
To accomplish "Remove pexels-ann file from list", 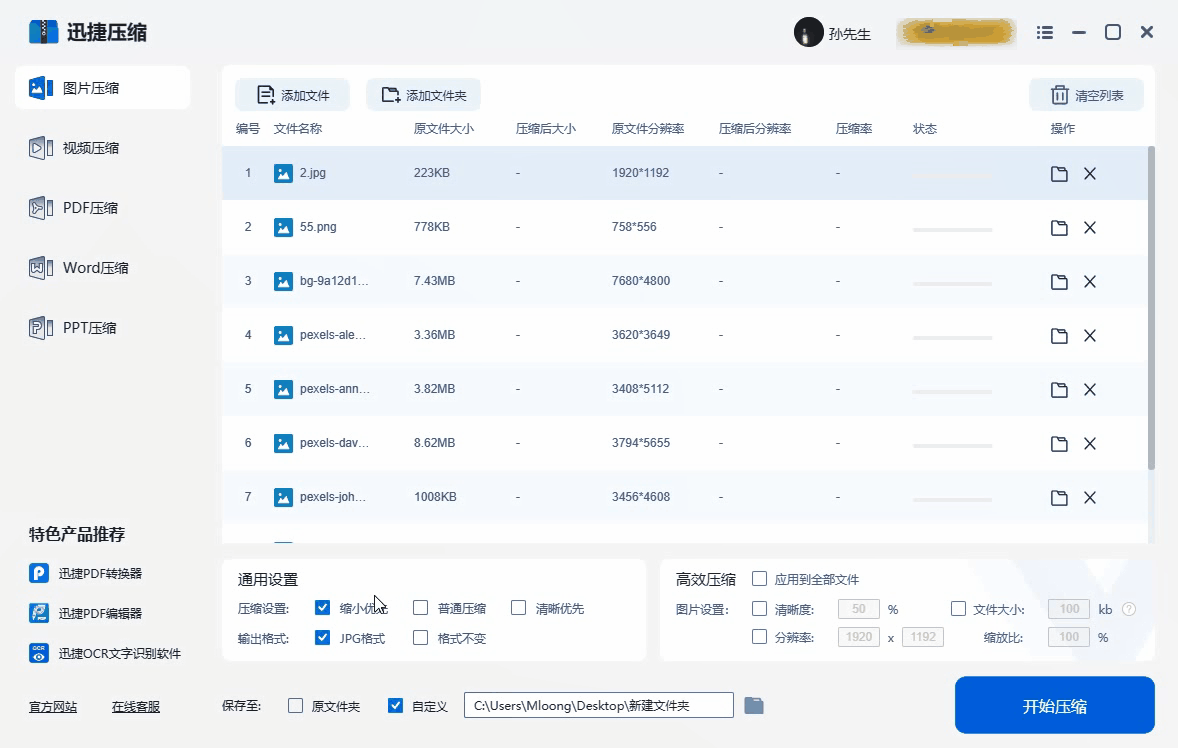I will pos(1090,390).
